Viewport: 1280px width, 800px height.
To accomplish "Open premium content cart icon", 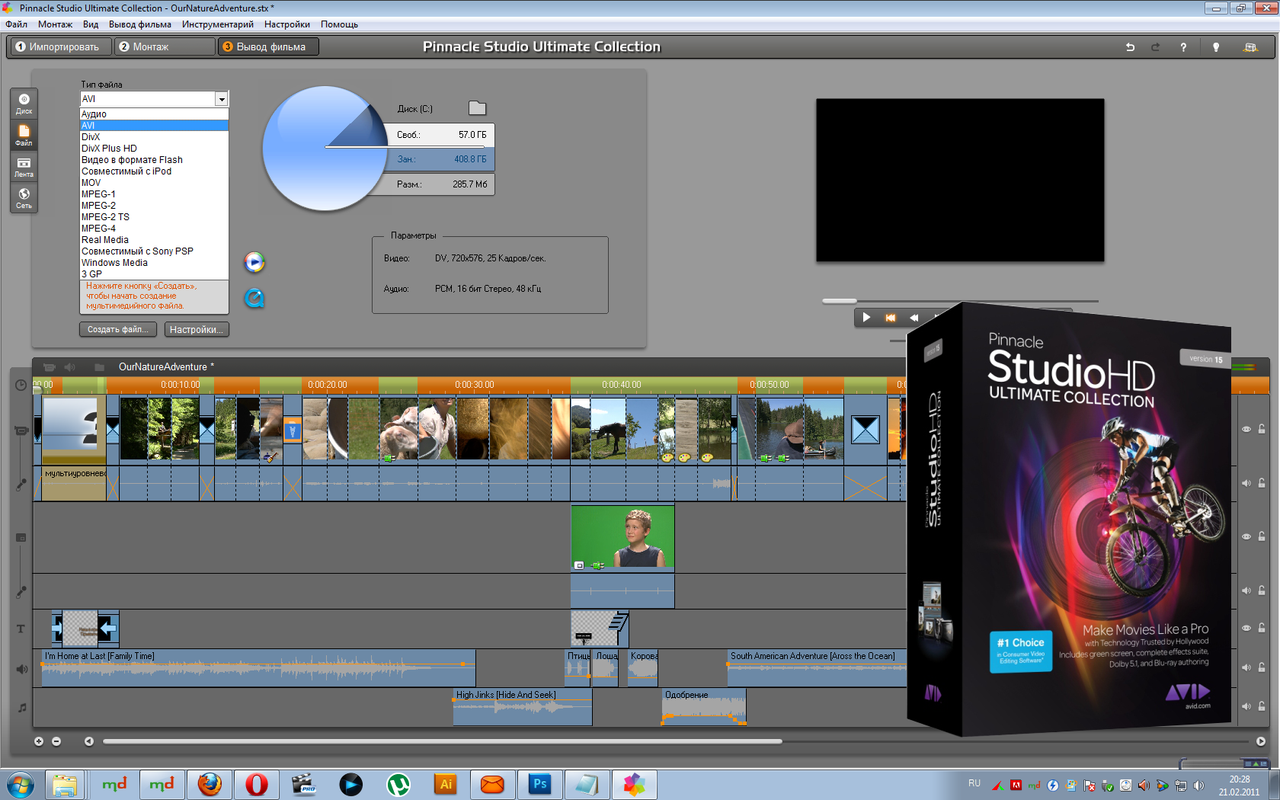I will pyautogui.click(x=1249, y=47).
